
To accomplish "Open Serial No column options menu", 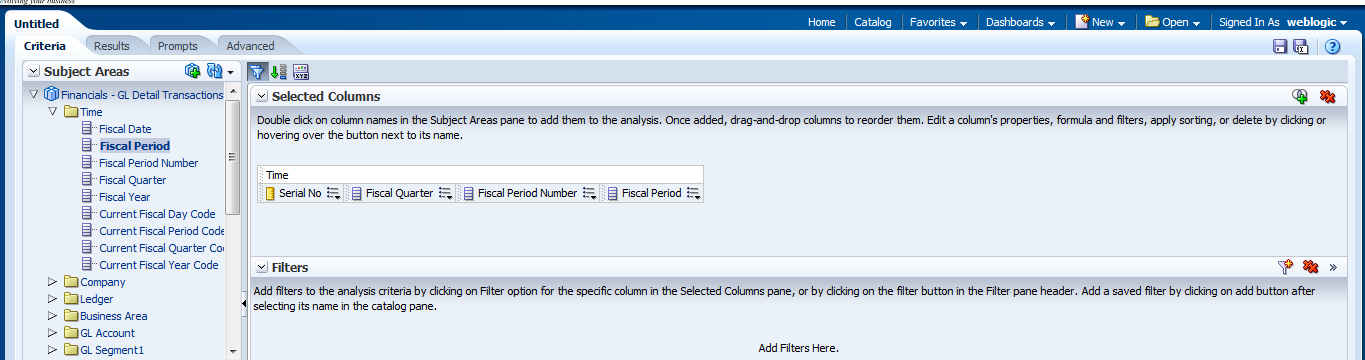I will (x=334, y=194).
